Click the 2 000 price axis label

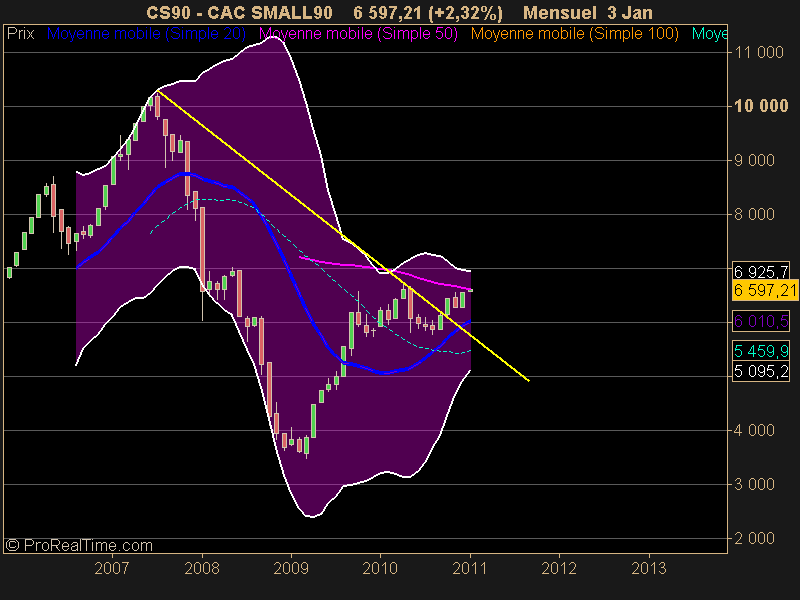754,538
